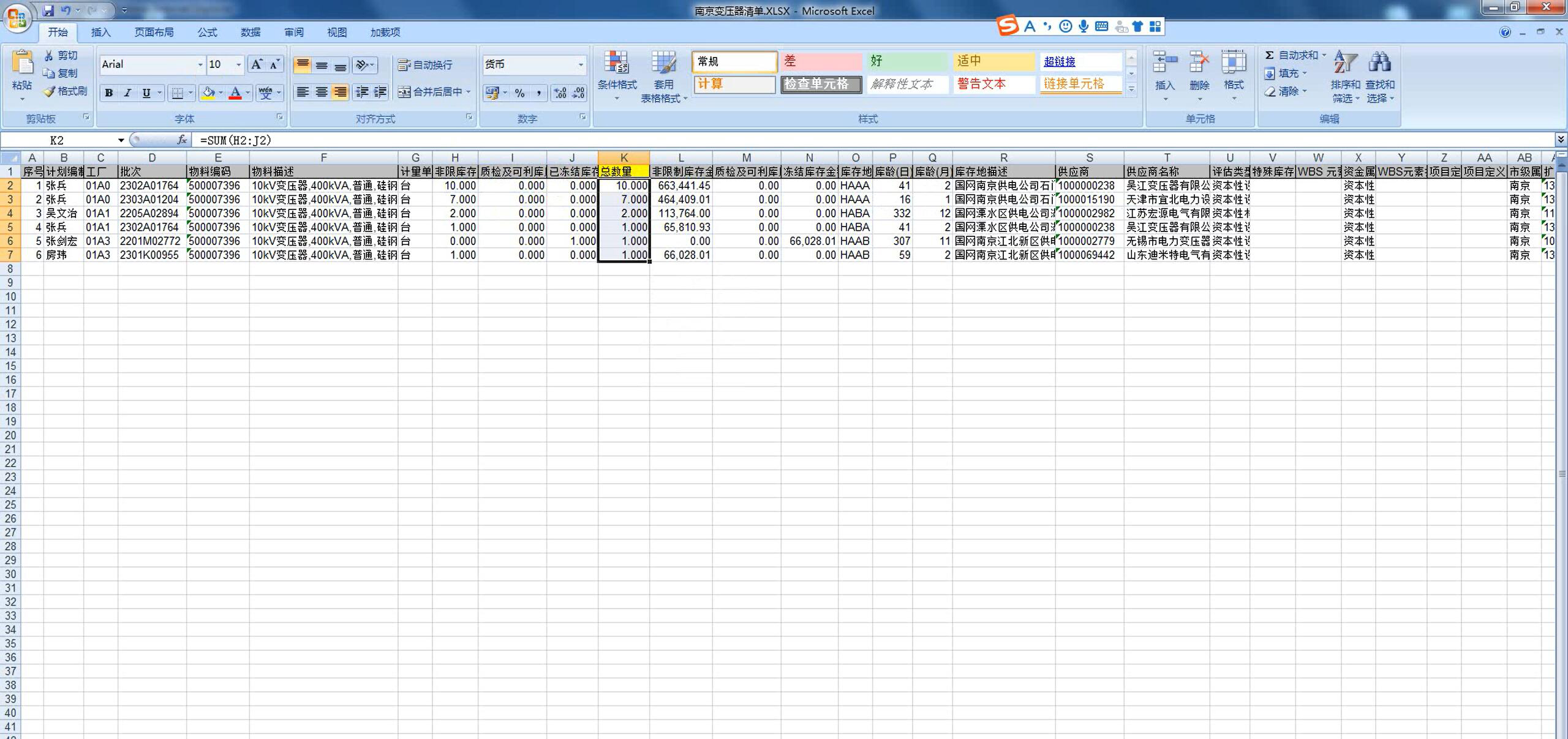
Task: Click the Format Painter (格式刷) icon
Action: (x=50, y=91)
